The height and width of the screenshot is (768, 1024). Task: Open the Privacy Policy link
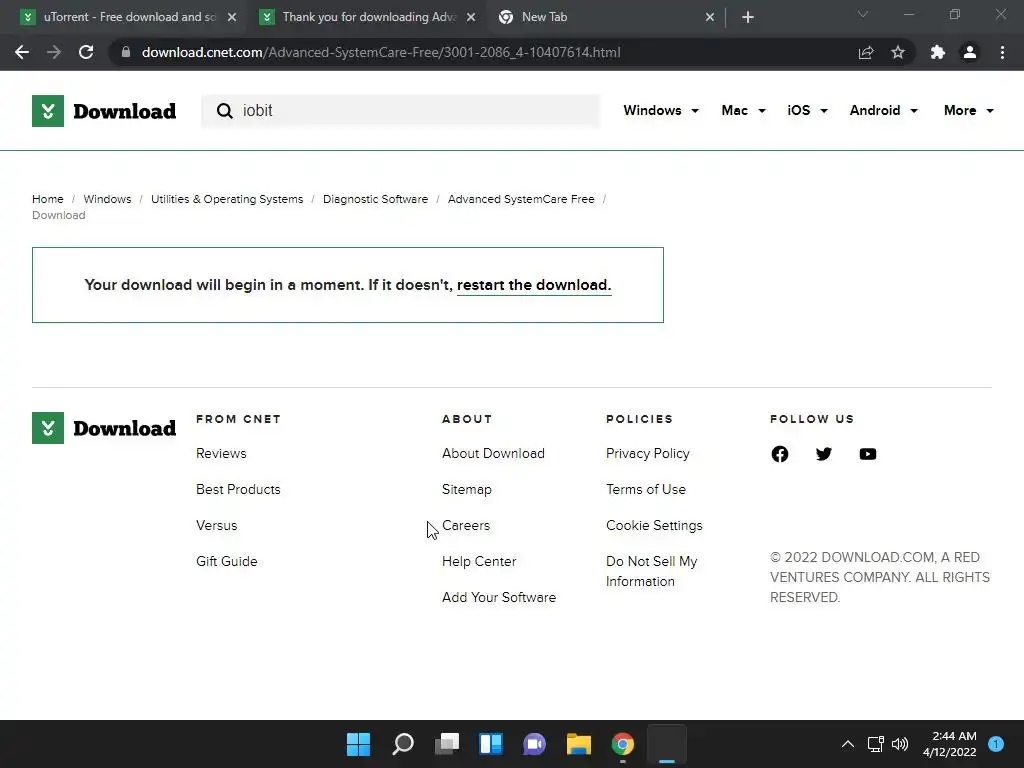647,453
